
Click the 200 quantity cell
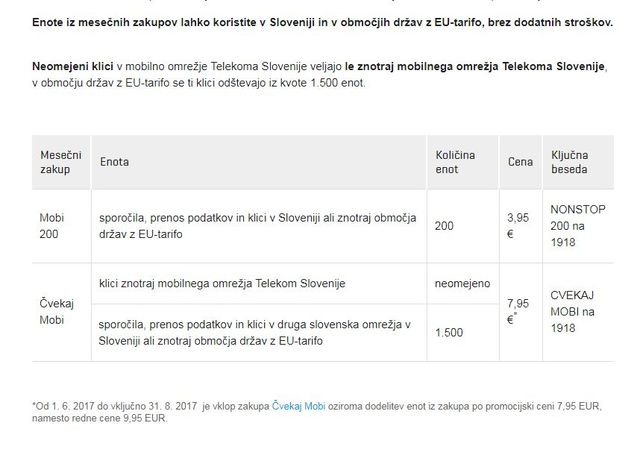click(463, 226)
